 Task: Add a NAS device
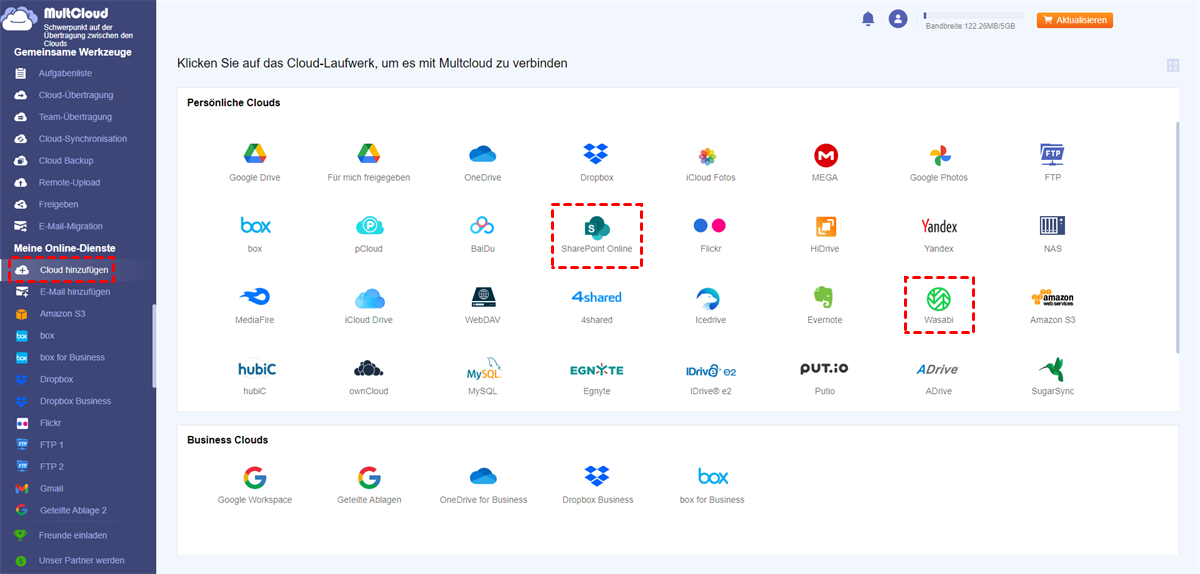1052,234
